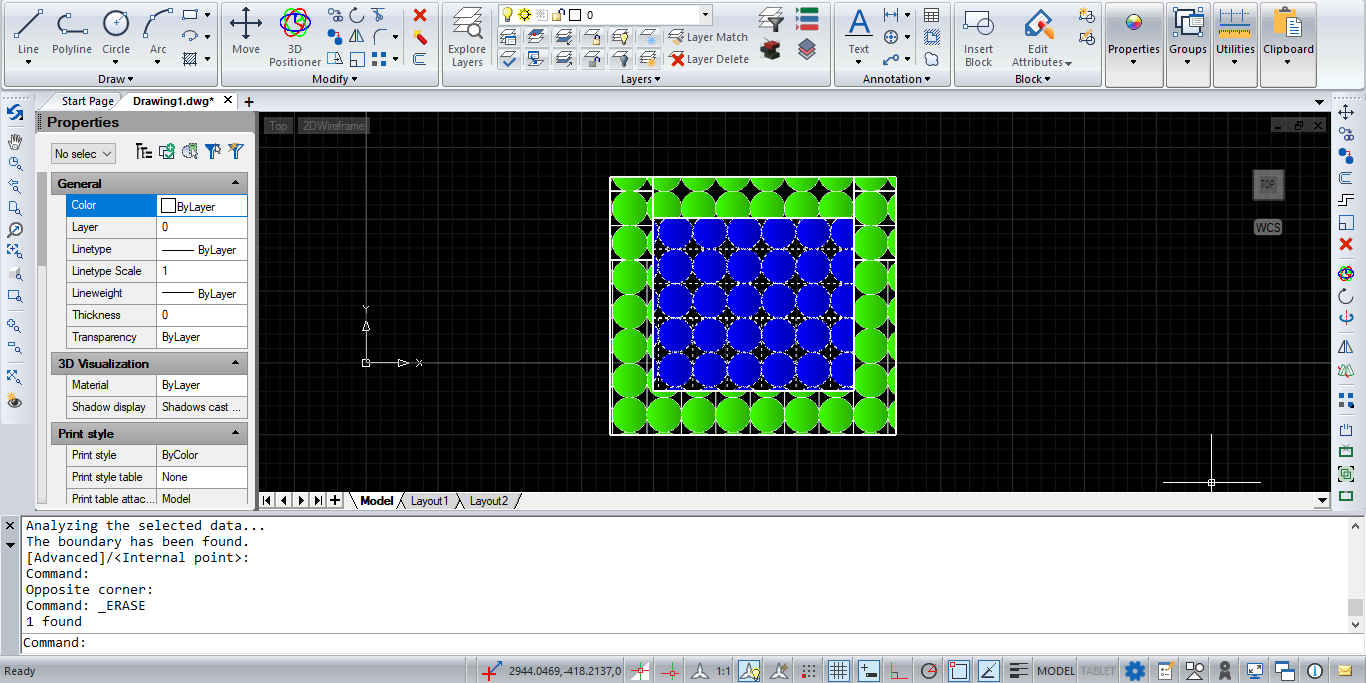Click the Fillet tool icon
This screenshot has height=683, width=1366.
pos(380,37)
